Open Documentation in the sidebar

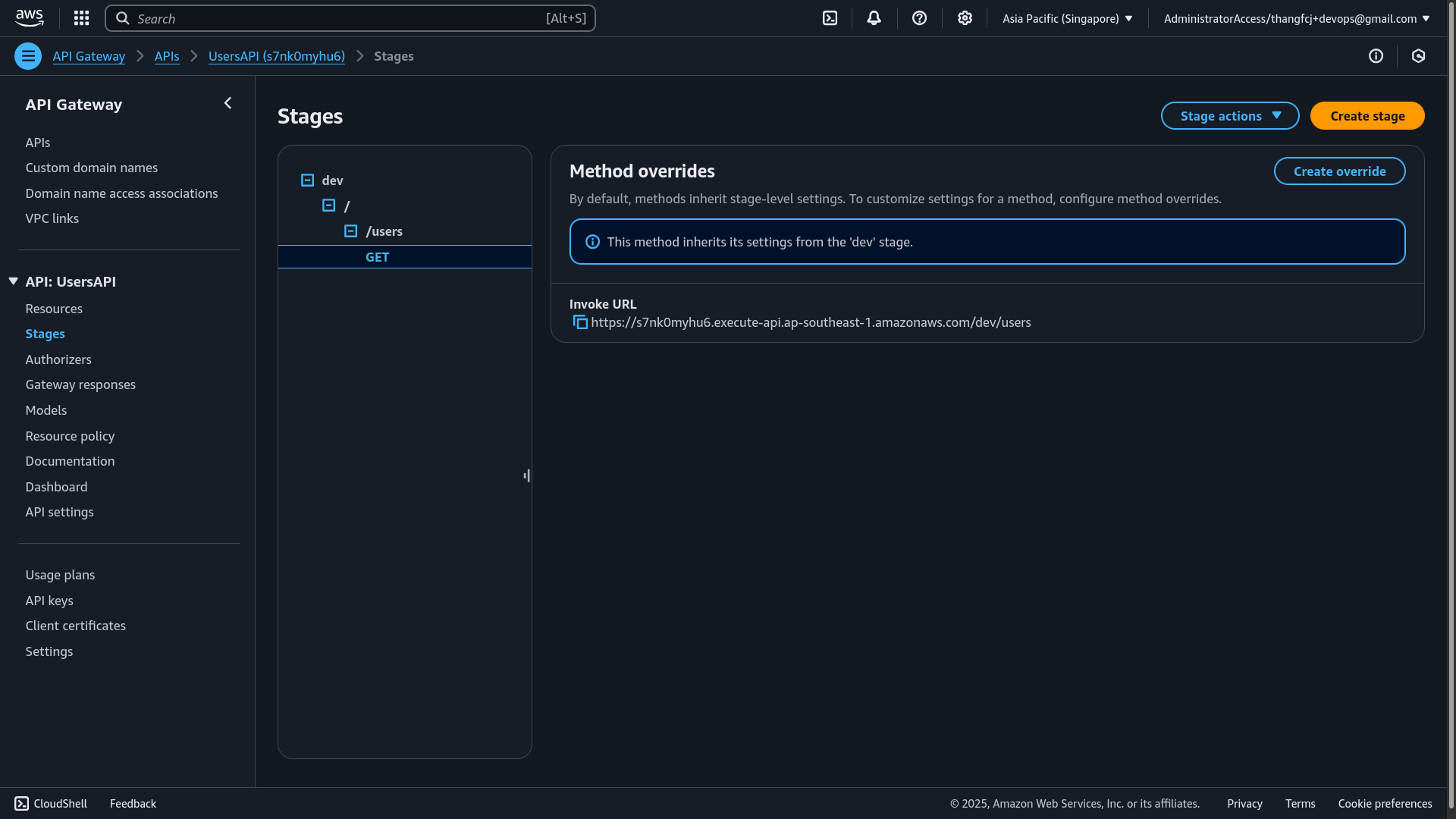tap(70, 461)
